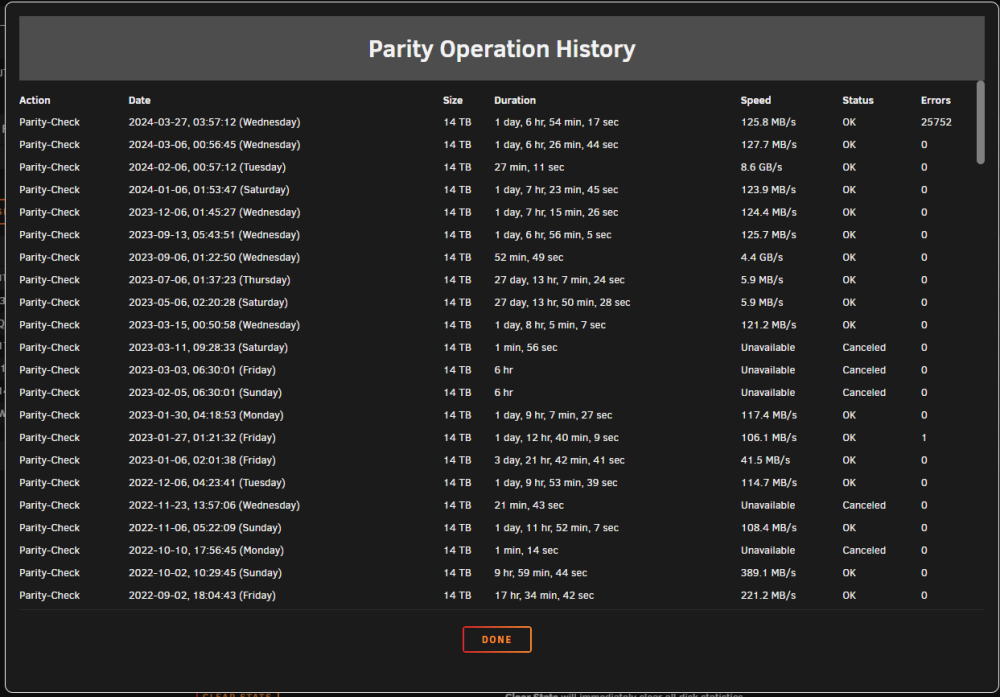The height and width of the screenshot is (697, 1000).
Task: Click duration 1 min, 56 sec
Action: [526, 348]
